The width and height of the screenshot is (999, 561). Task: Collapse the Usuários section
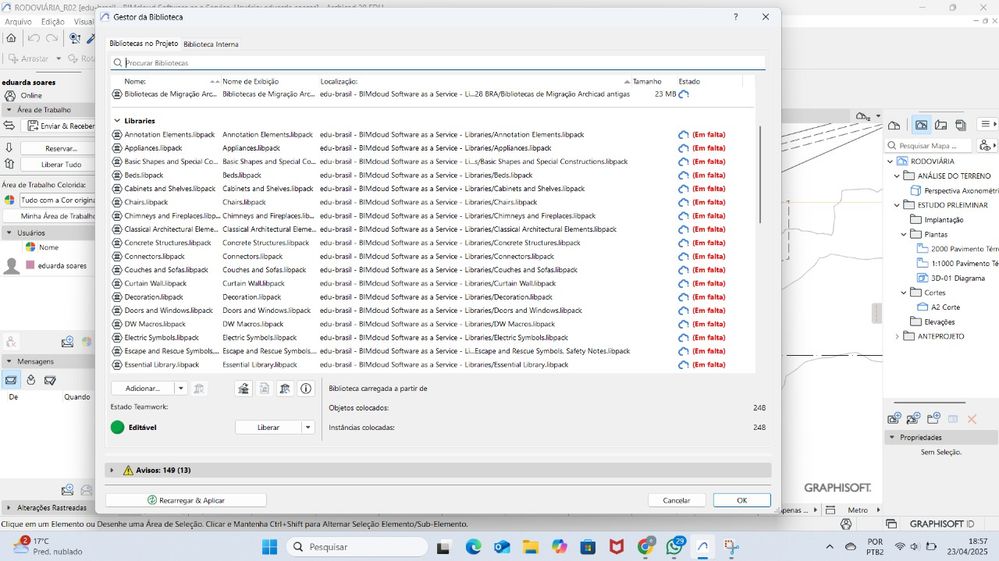coord(9,233)
